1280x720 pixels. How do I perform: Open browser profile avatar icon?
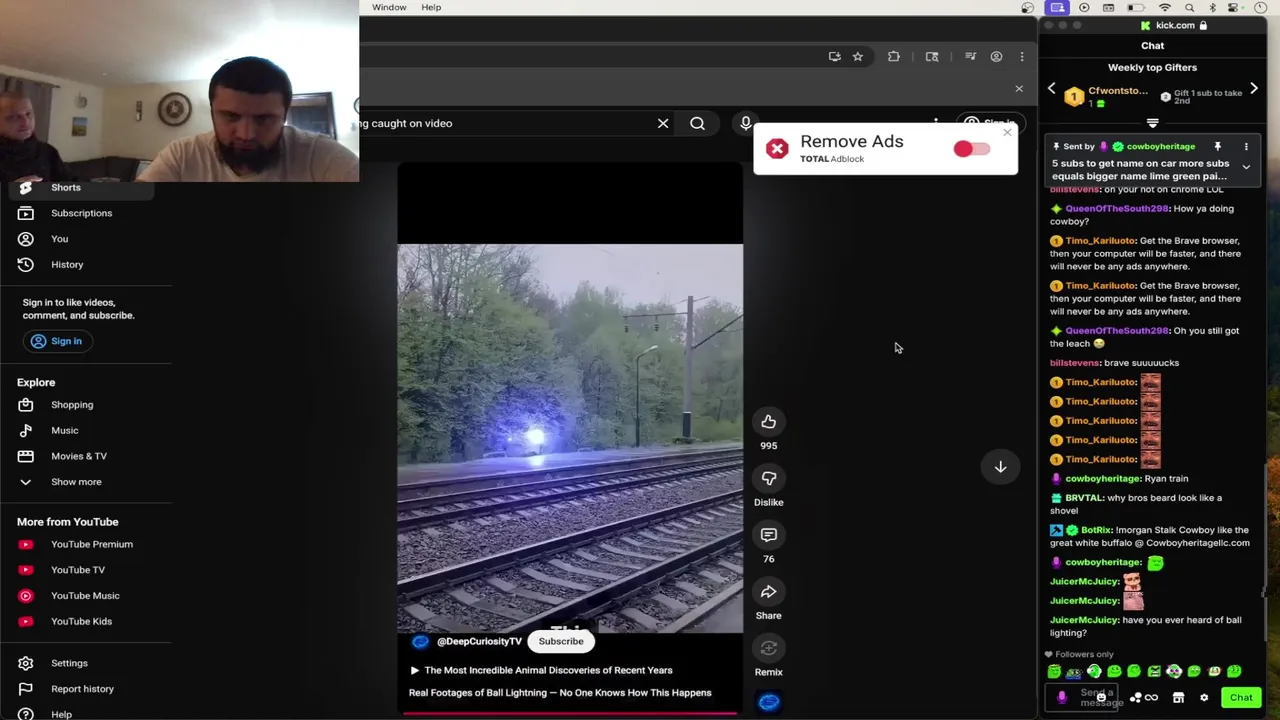(996, 57)
